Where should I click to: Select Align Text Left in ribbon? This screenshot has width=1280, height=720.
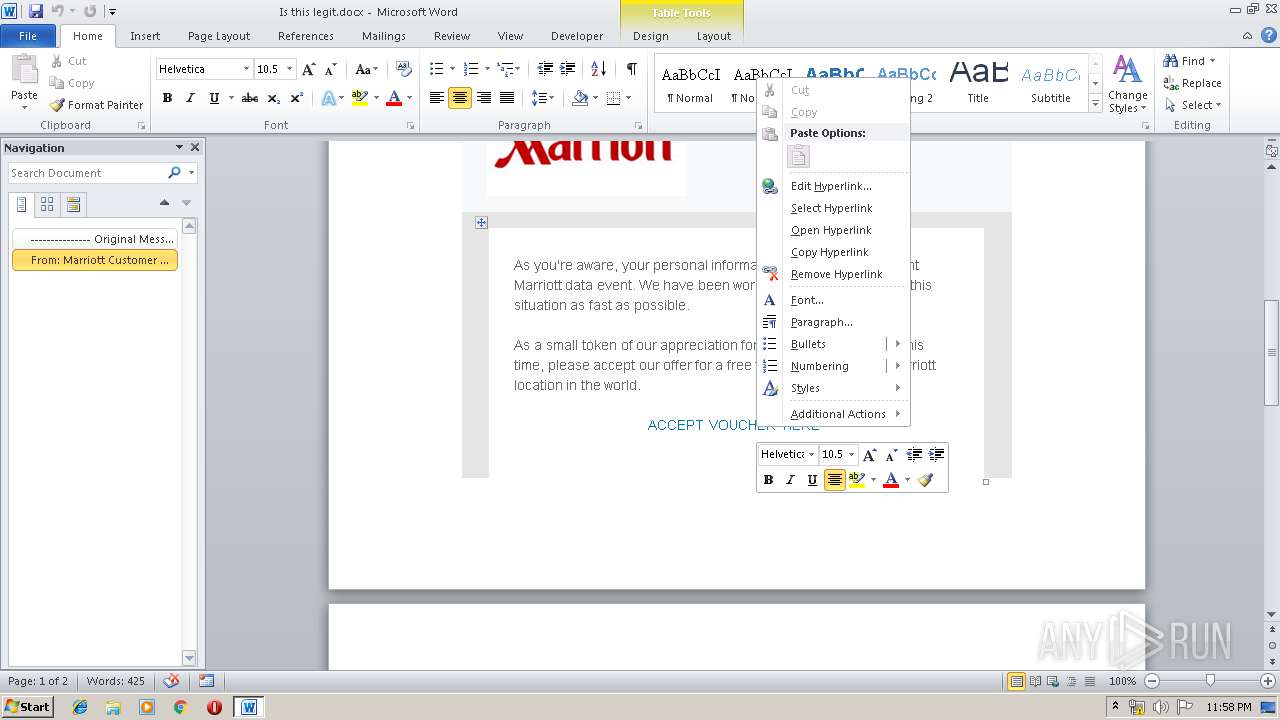[437, 98]
